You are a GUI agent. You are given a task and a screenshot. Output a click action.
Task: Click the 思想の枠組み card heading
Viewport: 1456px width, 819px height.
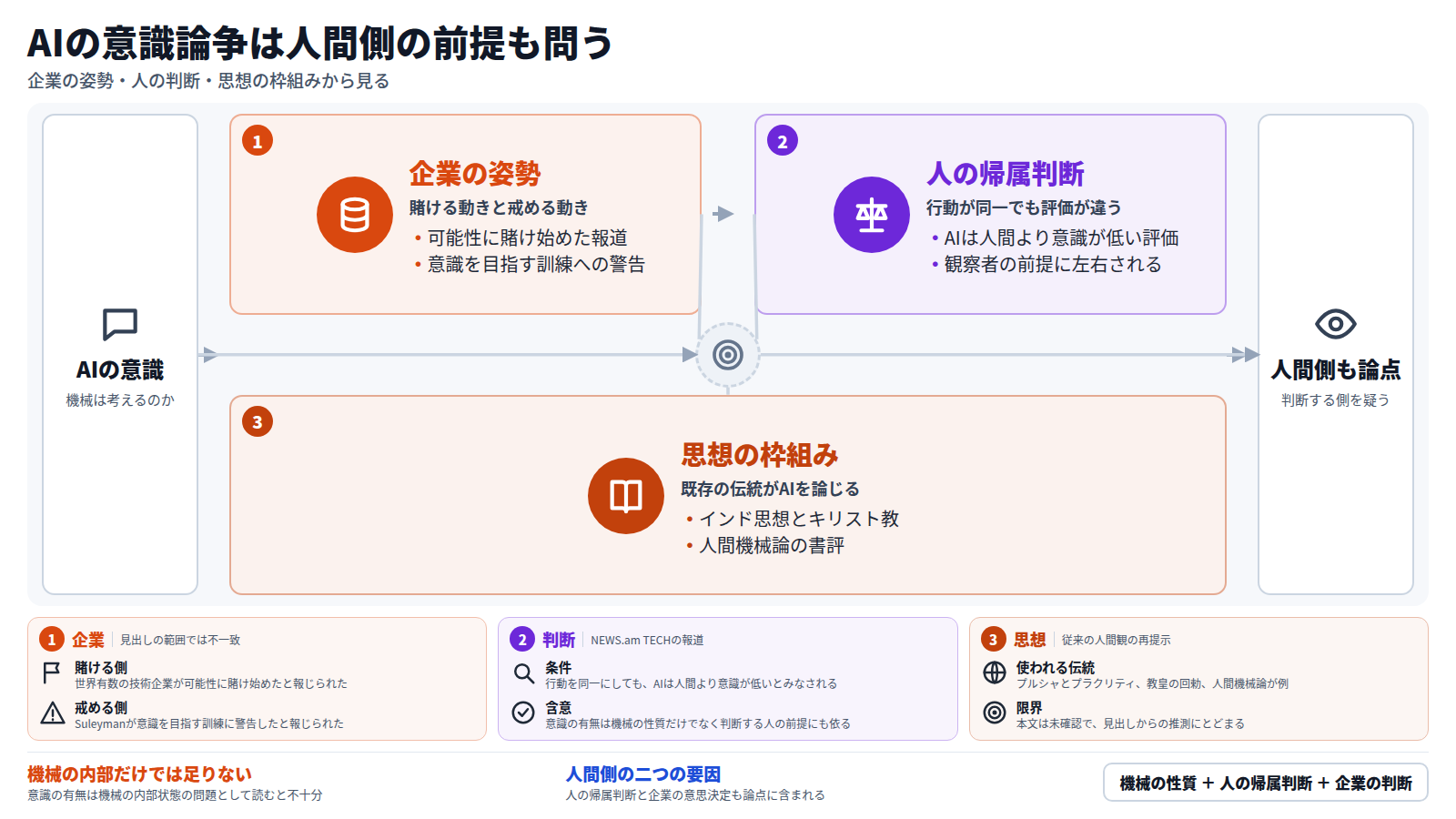pyautogui.click(x=760, y=454)
